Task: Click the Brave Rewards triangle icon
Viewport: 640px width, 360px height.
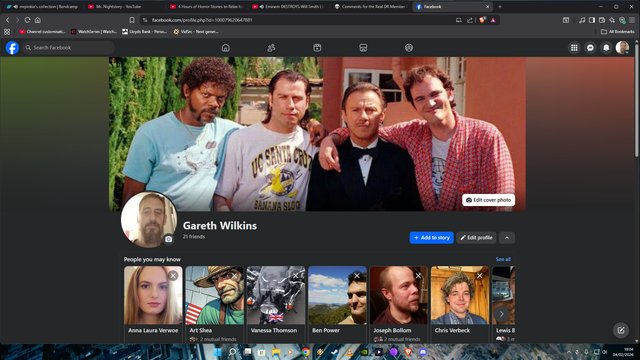Action: [493, 20]
